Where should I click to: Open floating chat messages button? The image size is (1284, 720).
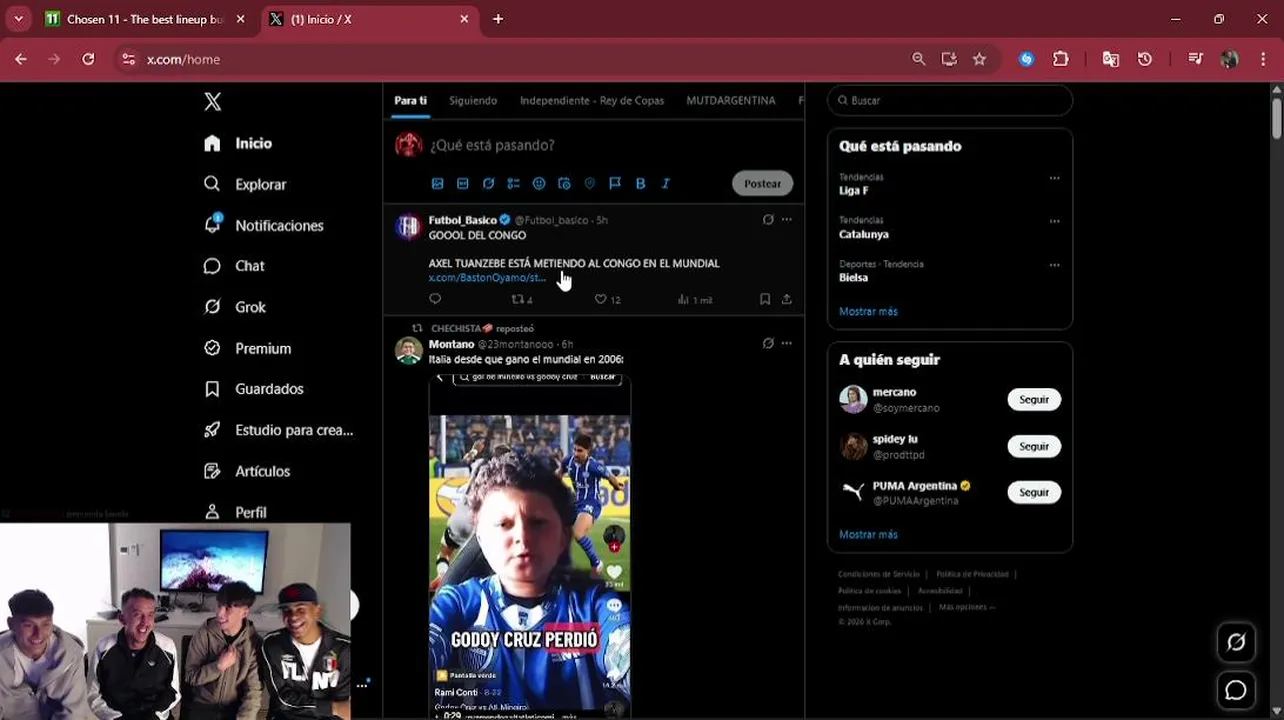(1236, 690)
